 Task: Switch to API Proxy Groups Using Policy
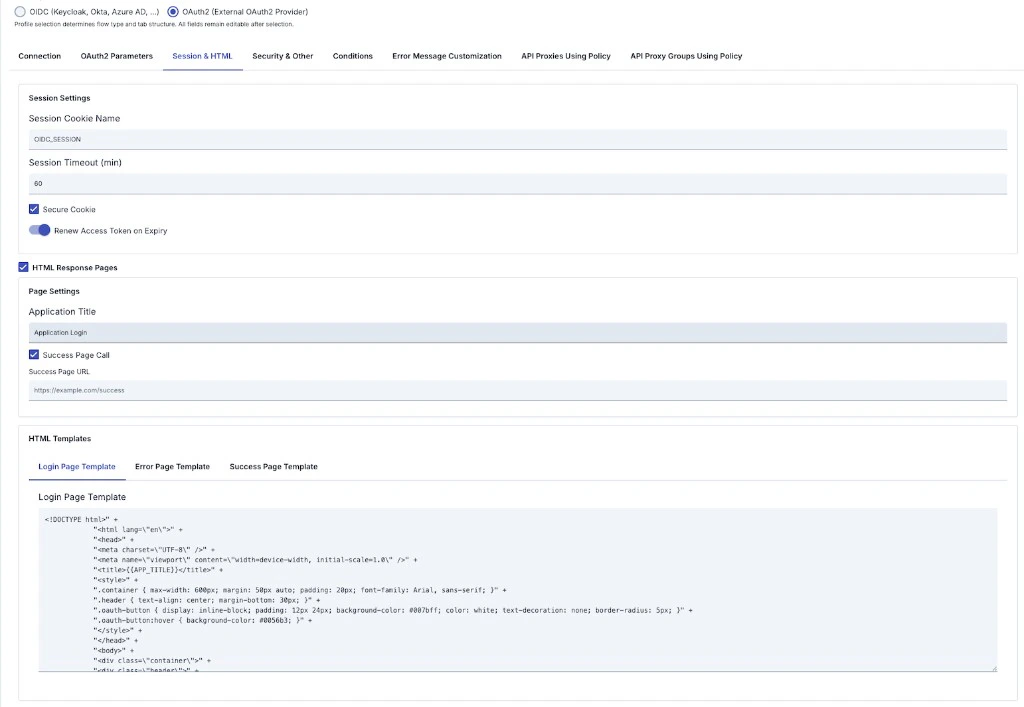[685, 57]
